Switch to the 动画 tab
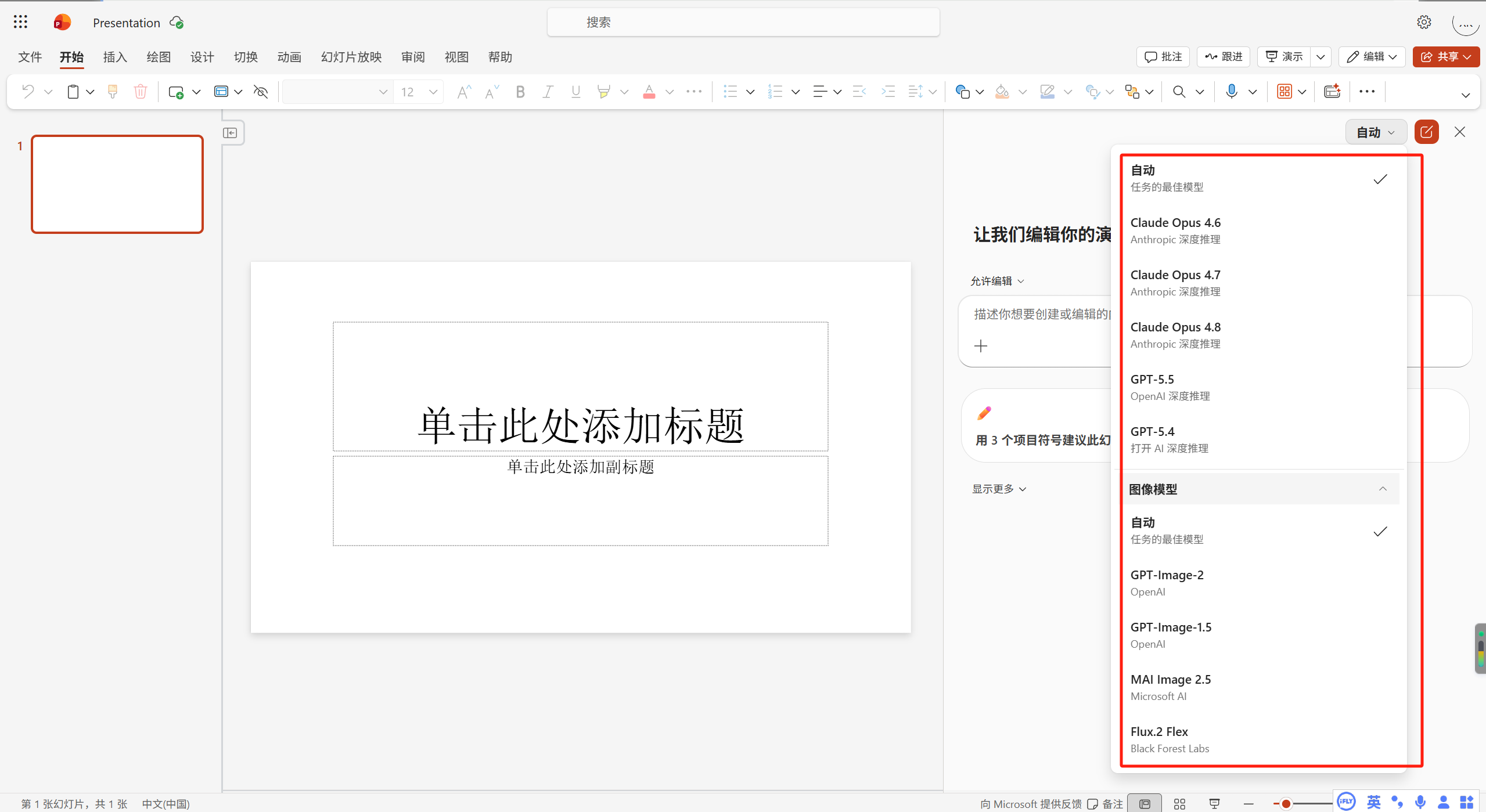This screenshot has height=812, width=1486. [x=289, y=57]
